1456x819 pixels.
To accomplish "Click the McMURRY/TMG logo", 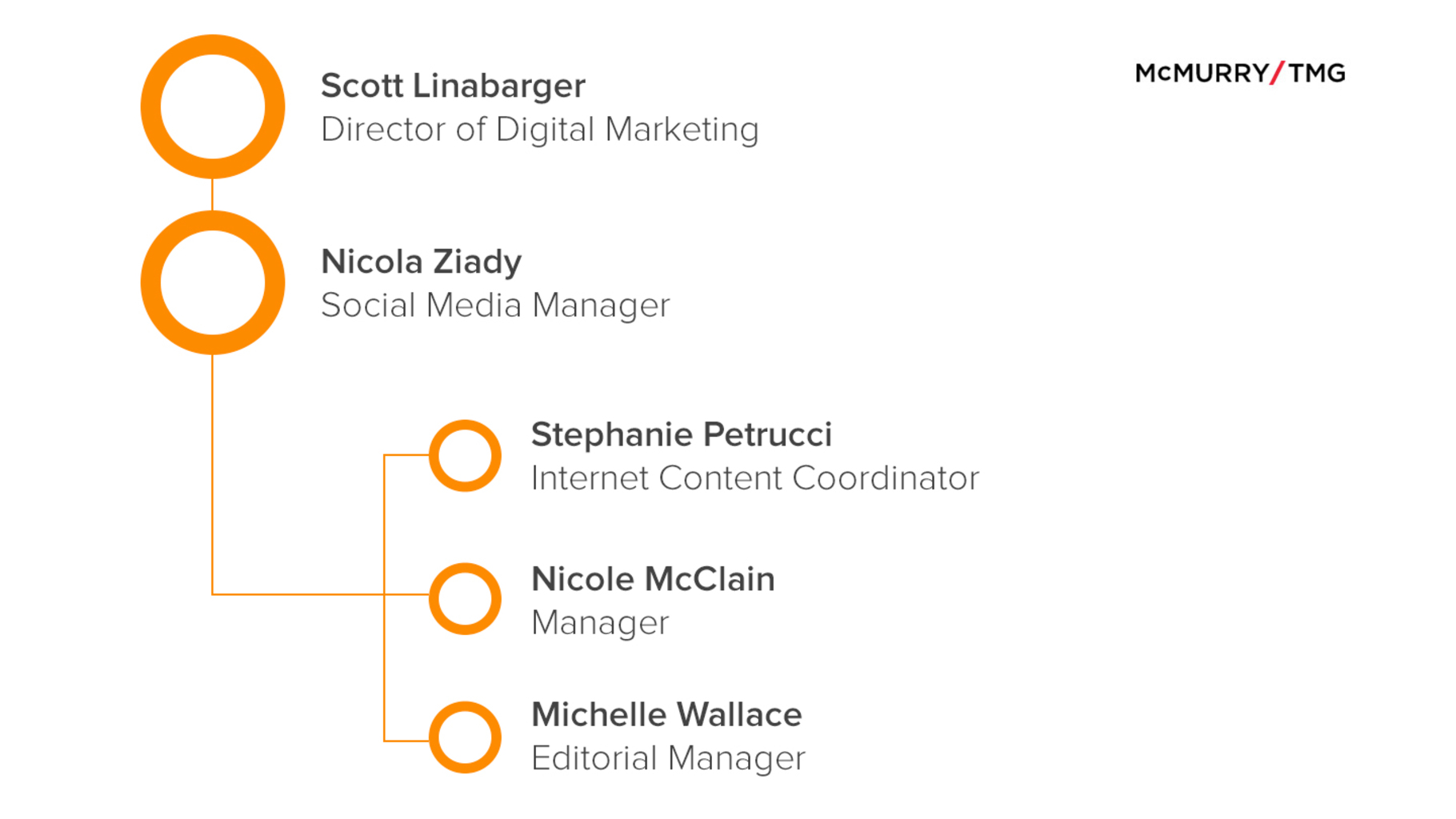I will click(x=1239, y=74).
